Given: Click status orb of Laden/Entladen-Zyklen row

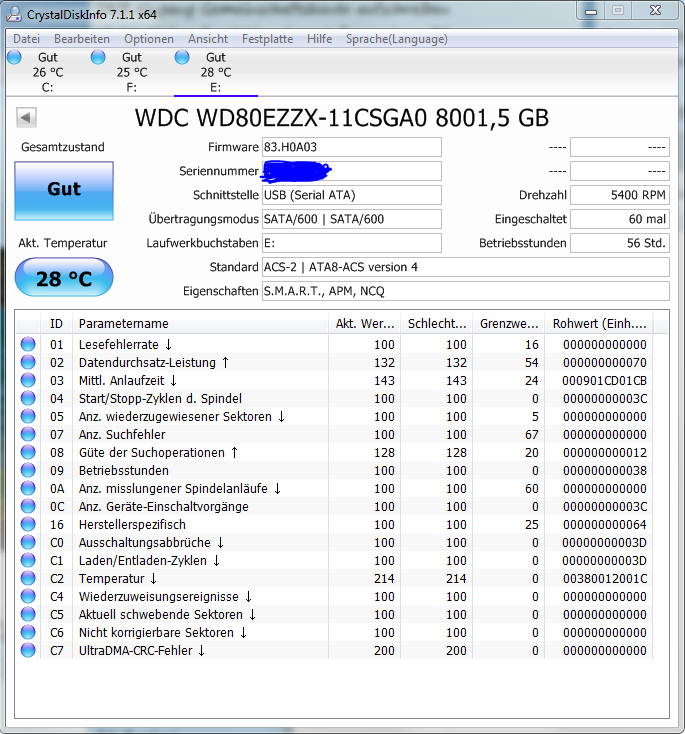Looking at the screenshot, I should tap(28, 560).
